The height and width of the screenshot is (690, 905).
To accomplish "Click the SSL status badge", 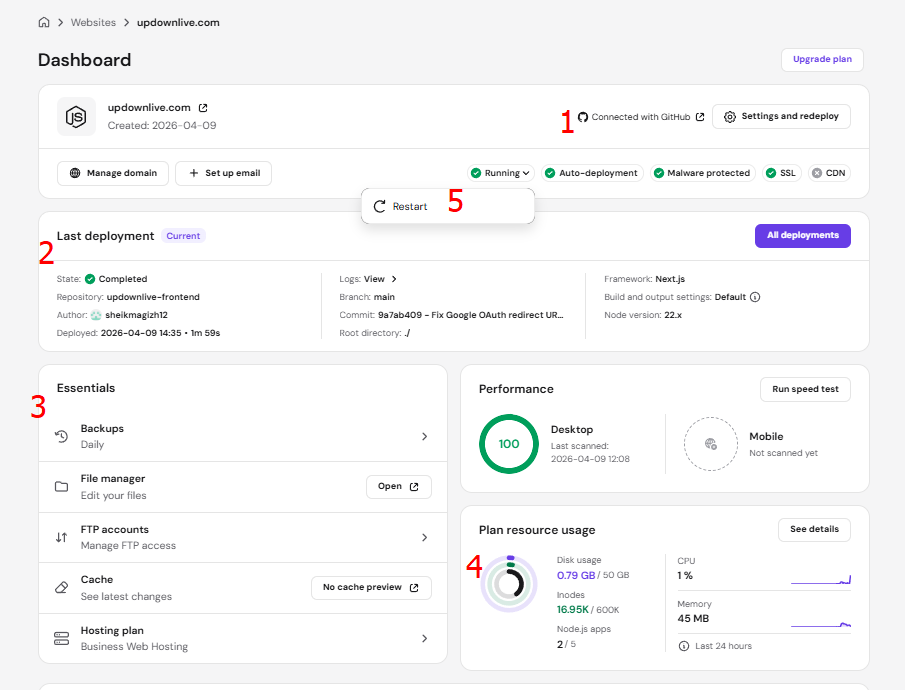I will click(780, 173).
